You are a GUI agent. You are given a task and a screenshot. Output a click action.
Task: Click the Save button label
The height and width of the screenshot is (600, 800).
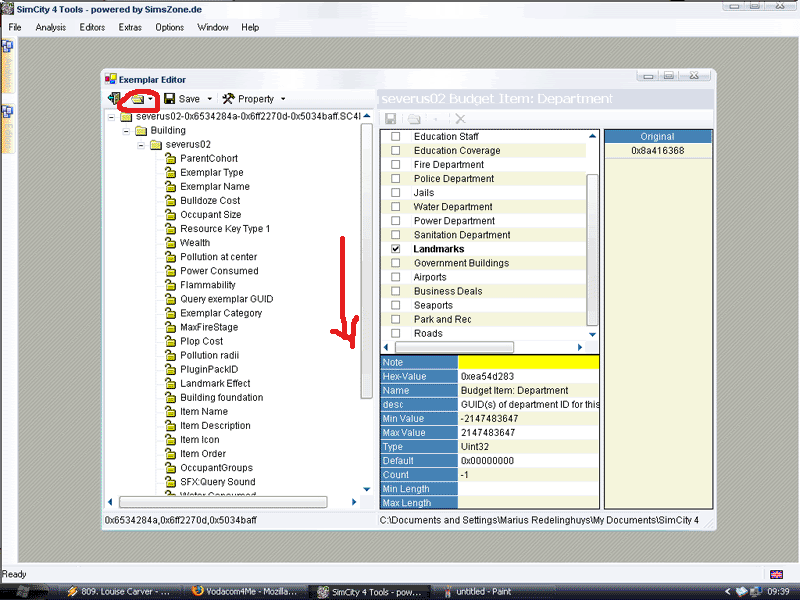pyautogui.click(x=189, y=99)
